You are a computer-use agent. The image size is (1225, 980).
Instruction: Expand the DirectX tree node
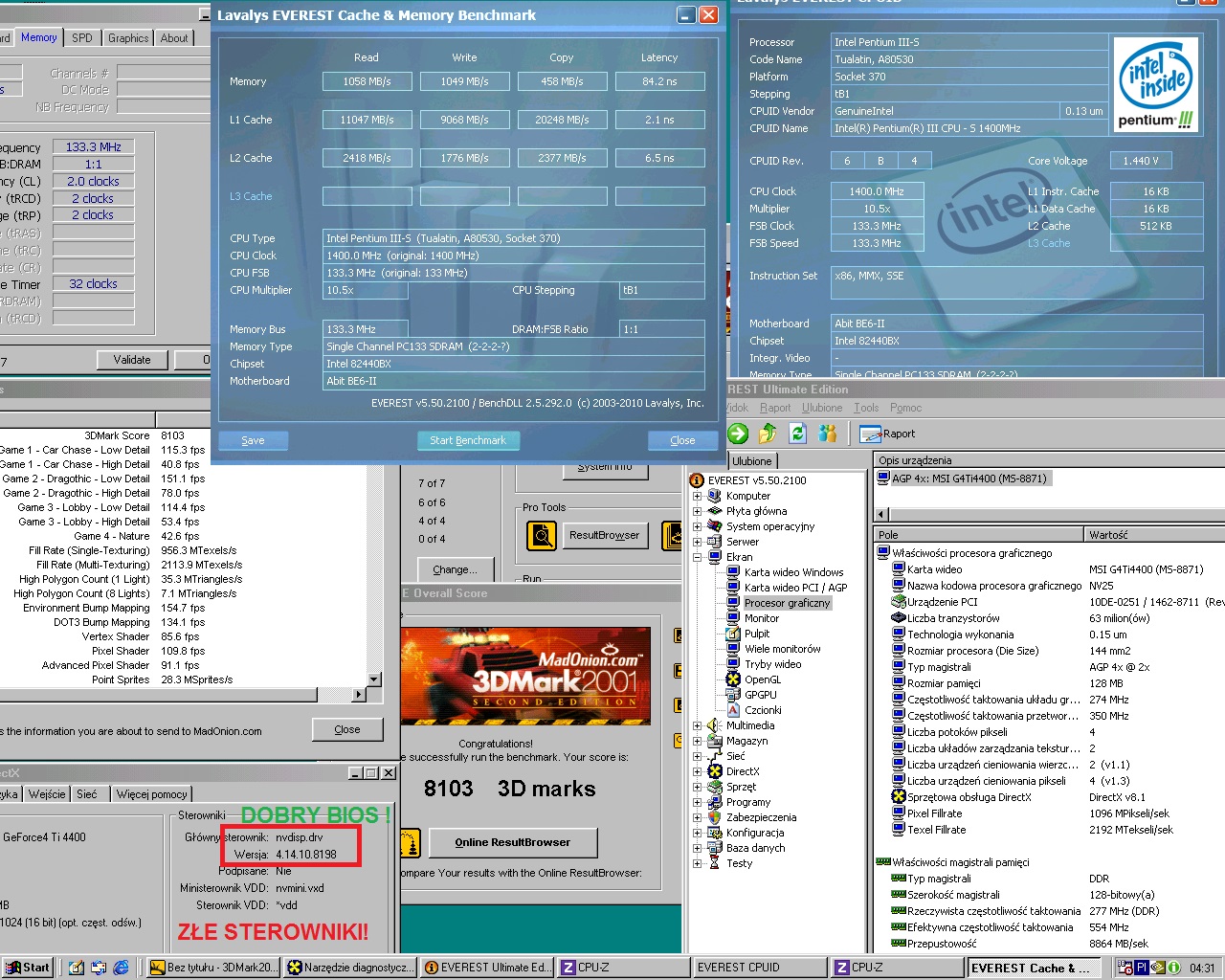(698, 771)
